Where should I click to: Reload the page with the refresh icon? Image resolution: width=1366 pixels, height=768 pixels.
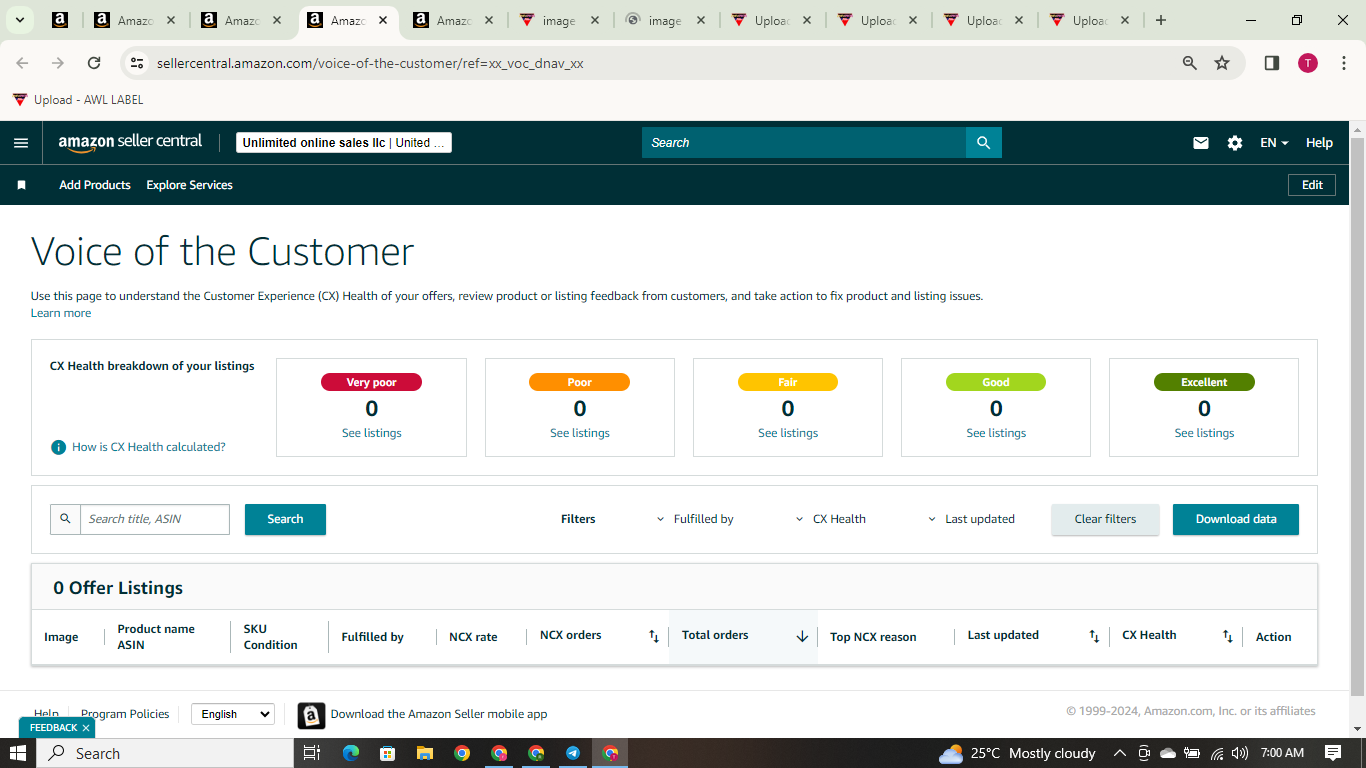click(94, 63)
